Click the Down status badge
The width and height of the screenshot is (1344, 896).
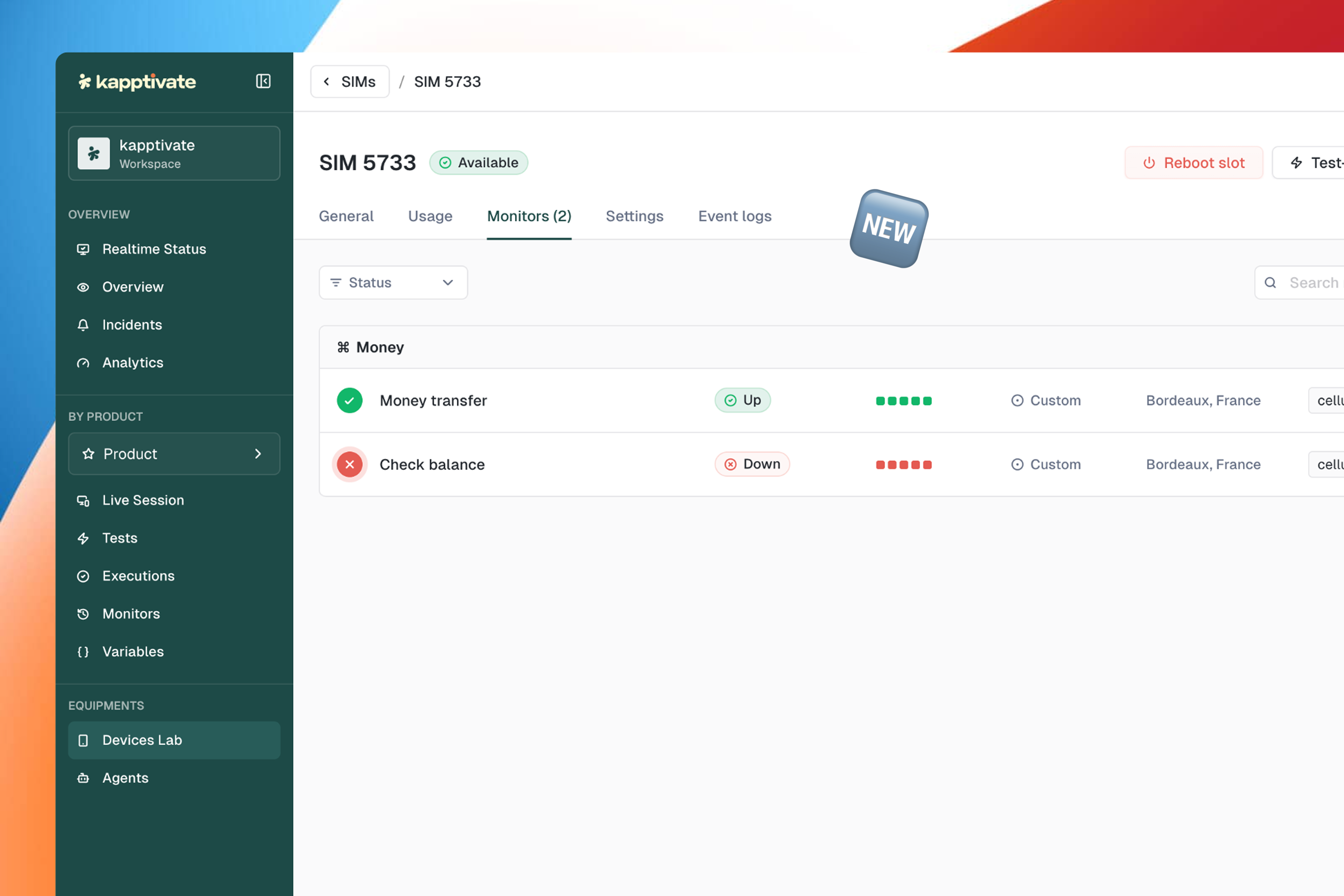tap(752, 464)
